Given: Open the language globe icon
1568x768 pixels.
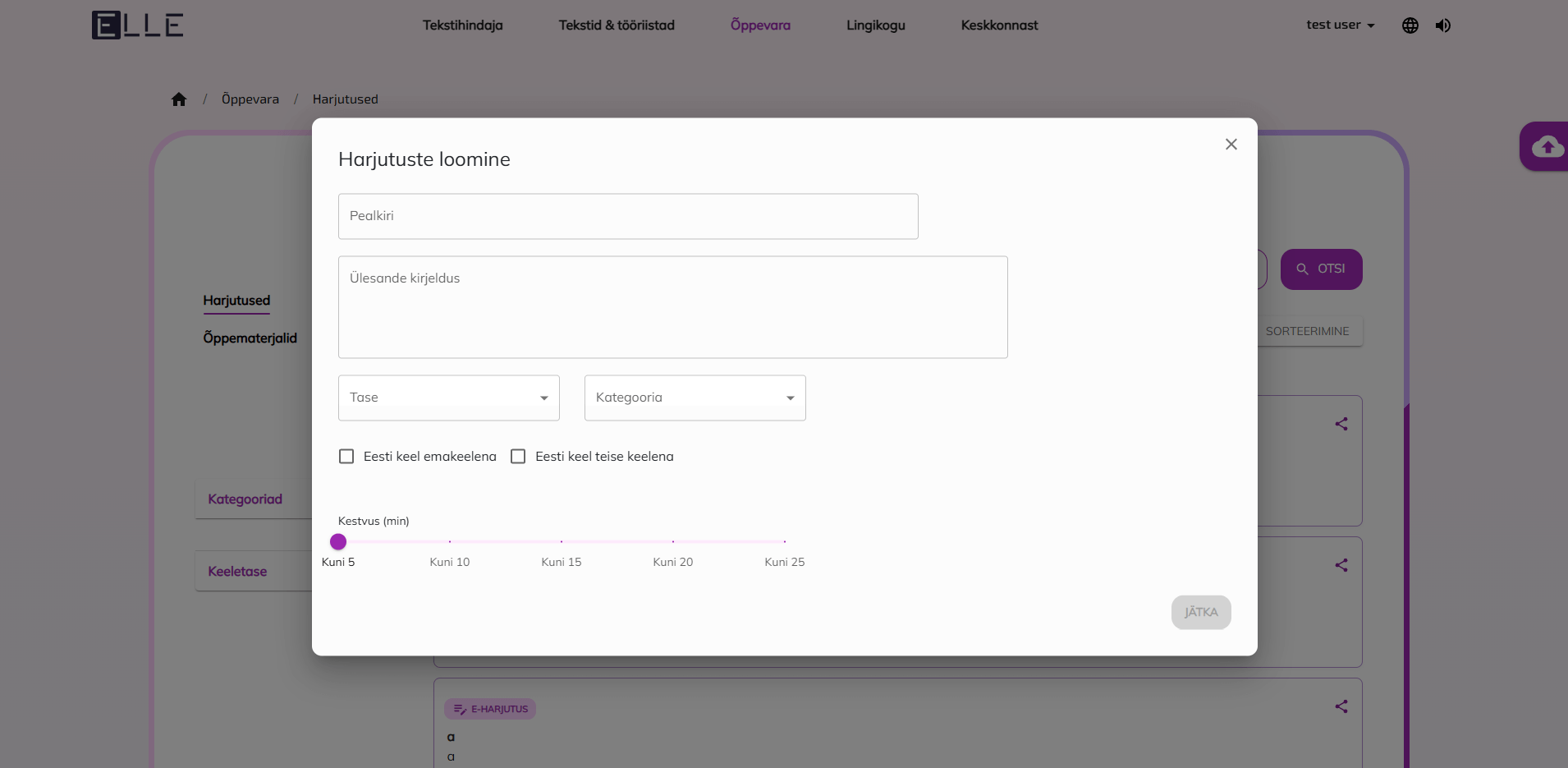Looking at the screenshot, I should tap(1410, 25).
